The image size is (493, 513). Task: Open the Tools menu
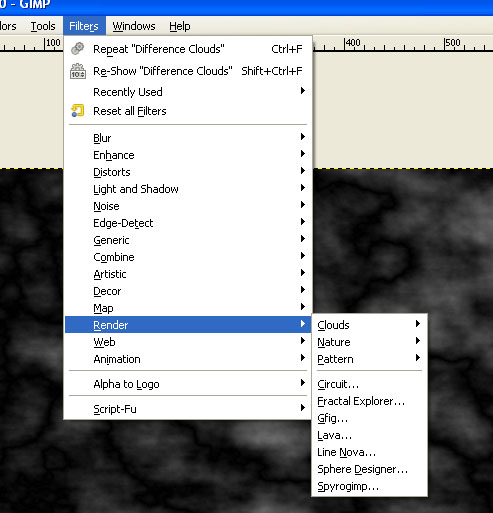pos(43,26)
